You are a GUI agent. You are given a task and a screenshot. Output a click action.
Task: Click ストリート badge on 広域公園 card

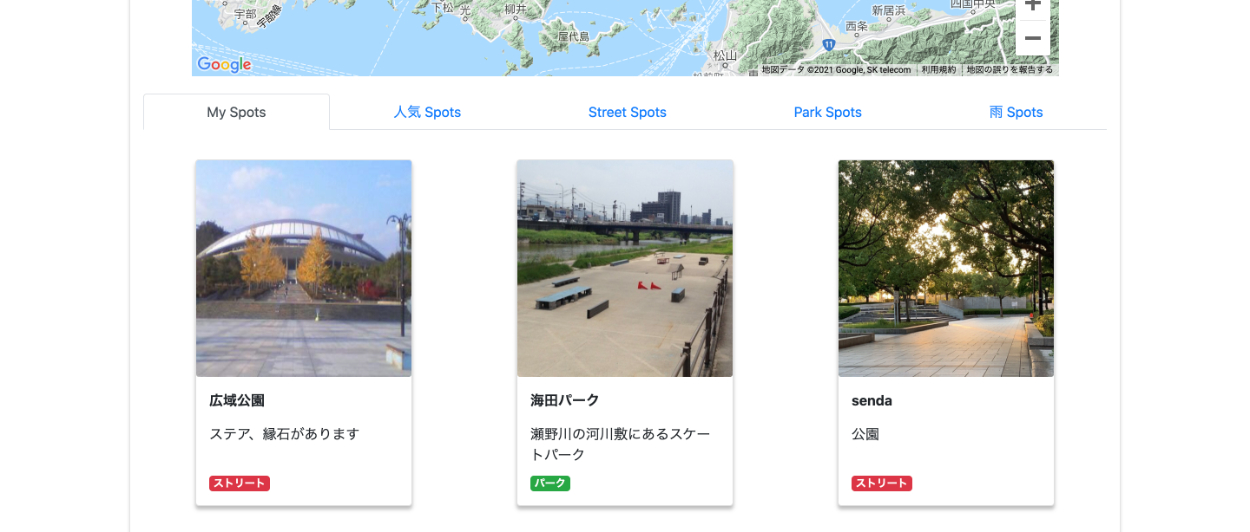pos(239,483)
